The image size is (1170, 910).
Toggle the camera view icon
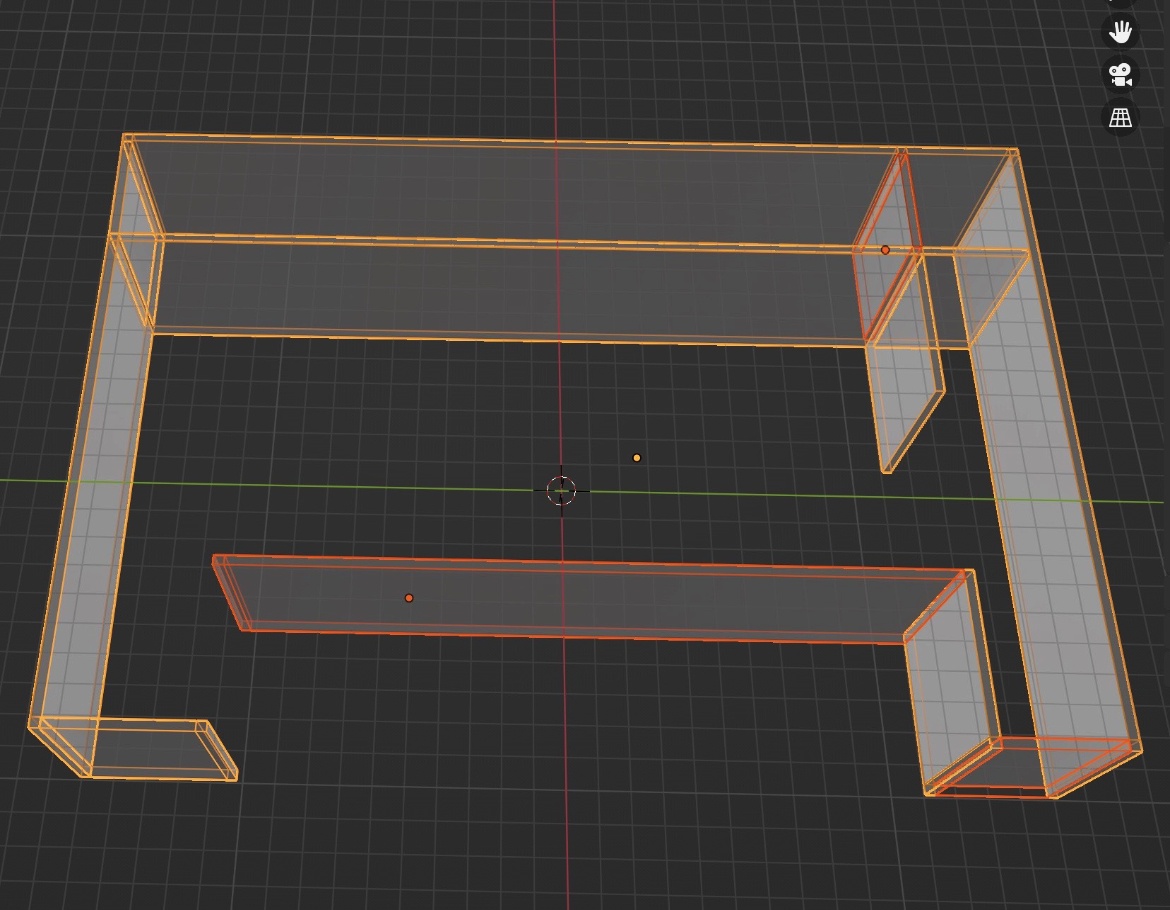(1120, 74)
